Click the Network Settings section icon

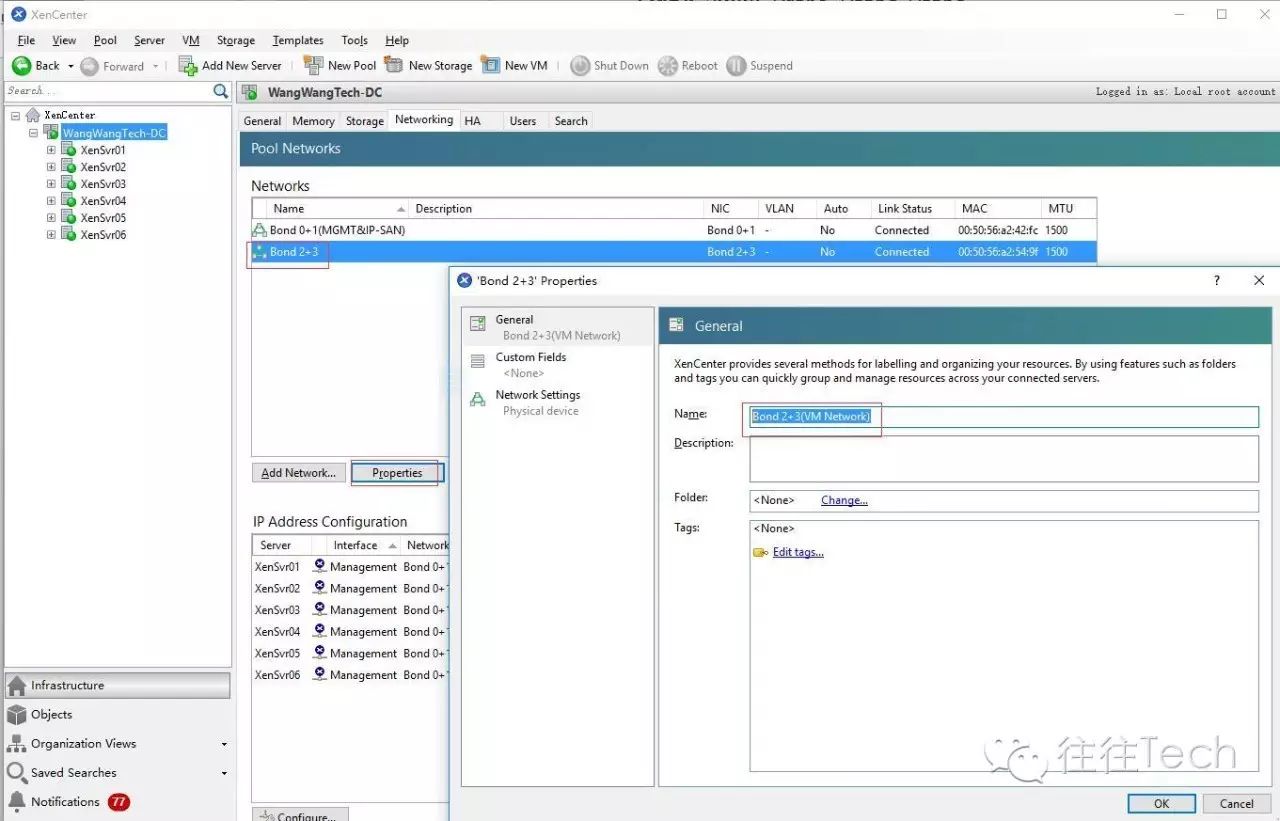pyautogui.click(x=478, y=399)
